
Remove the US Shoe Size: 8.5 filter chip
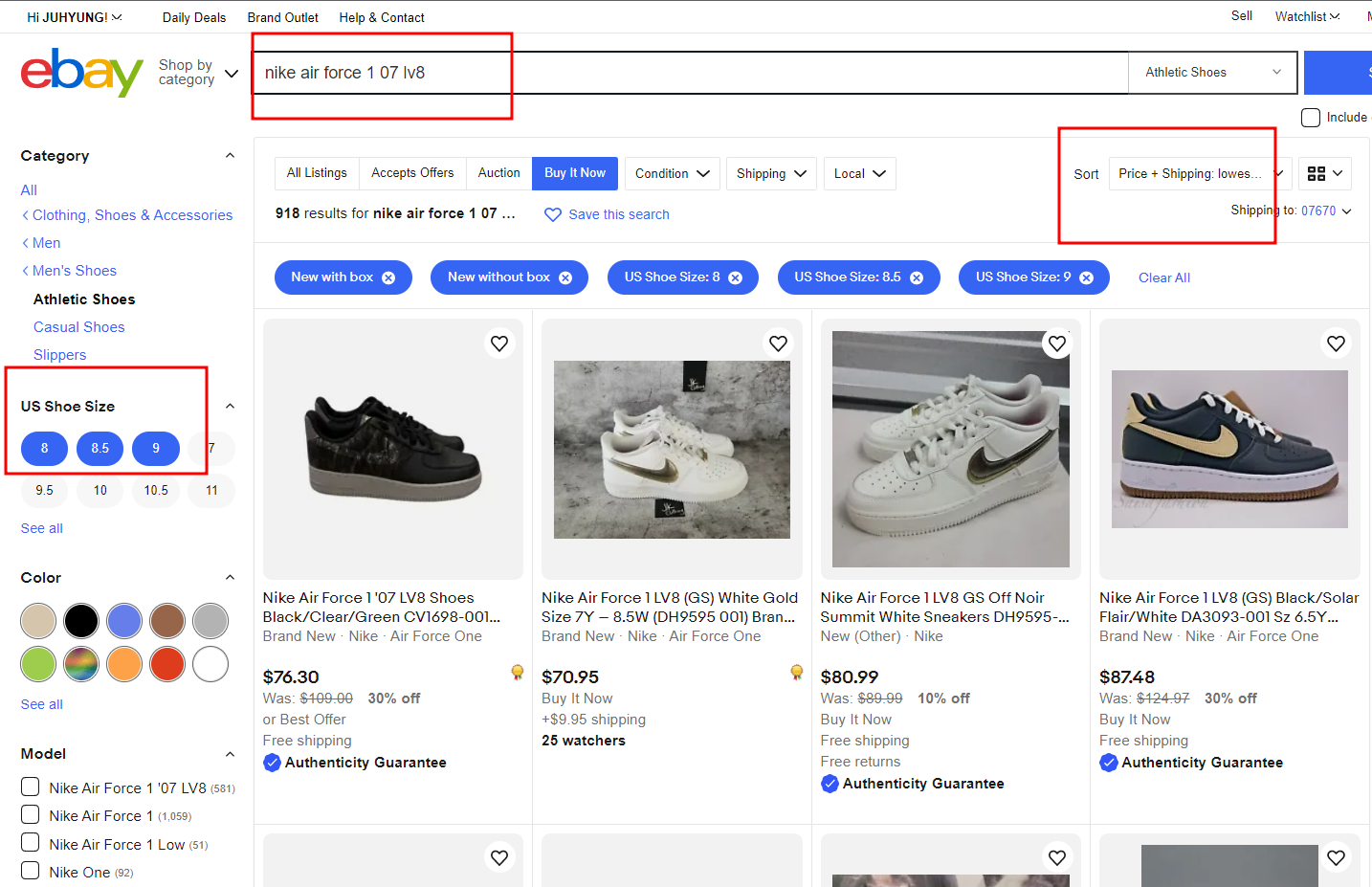(x=917, y=277)
